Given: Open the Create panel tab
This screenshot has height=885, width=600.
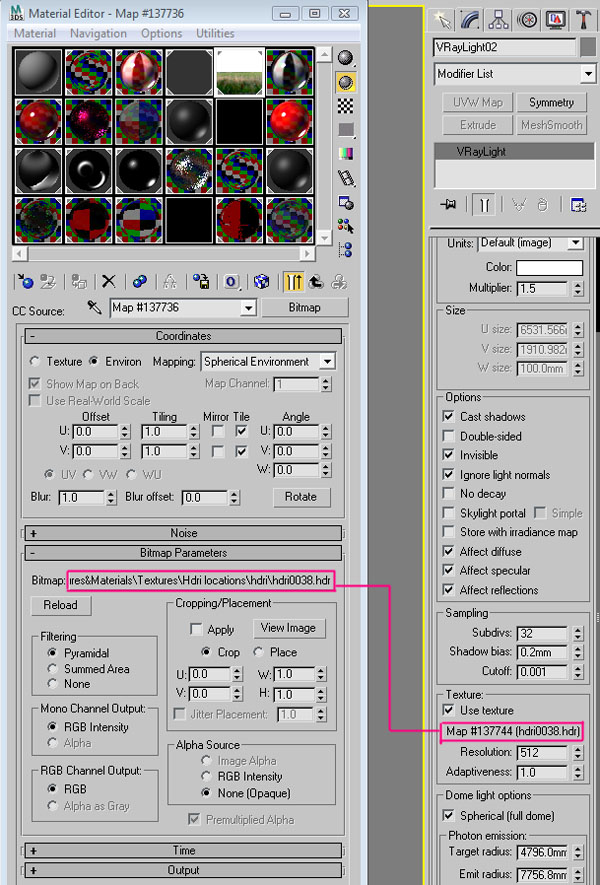Looking at the screenshot, I should click(442, 20).
